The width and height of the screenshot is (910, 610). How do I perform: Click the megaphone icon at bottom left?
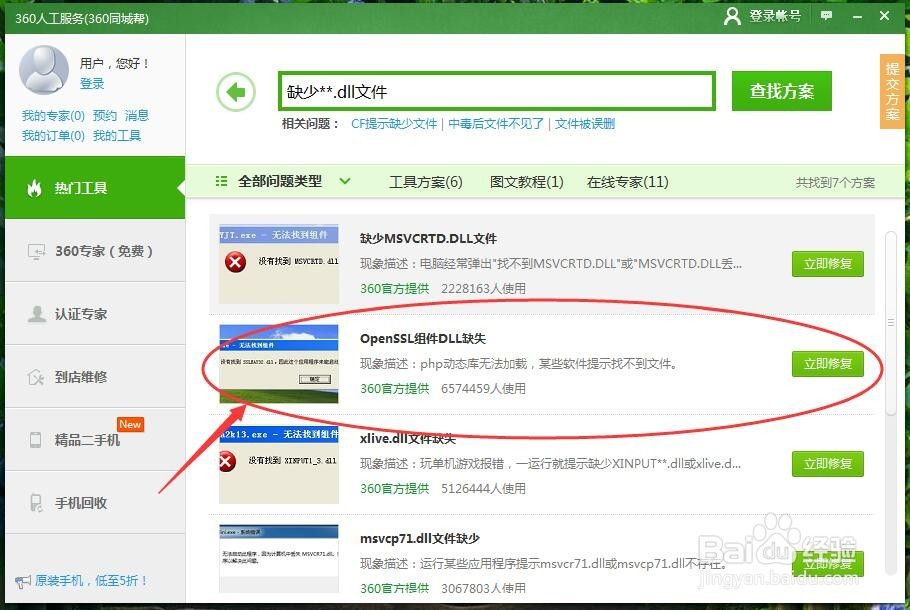pos(23,581)
